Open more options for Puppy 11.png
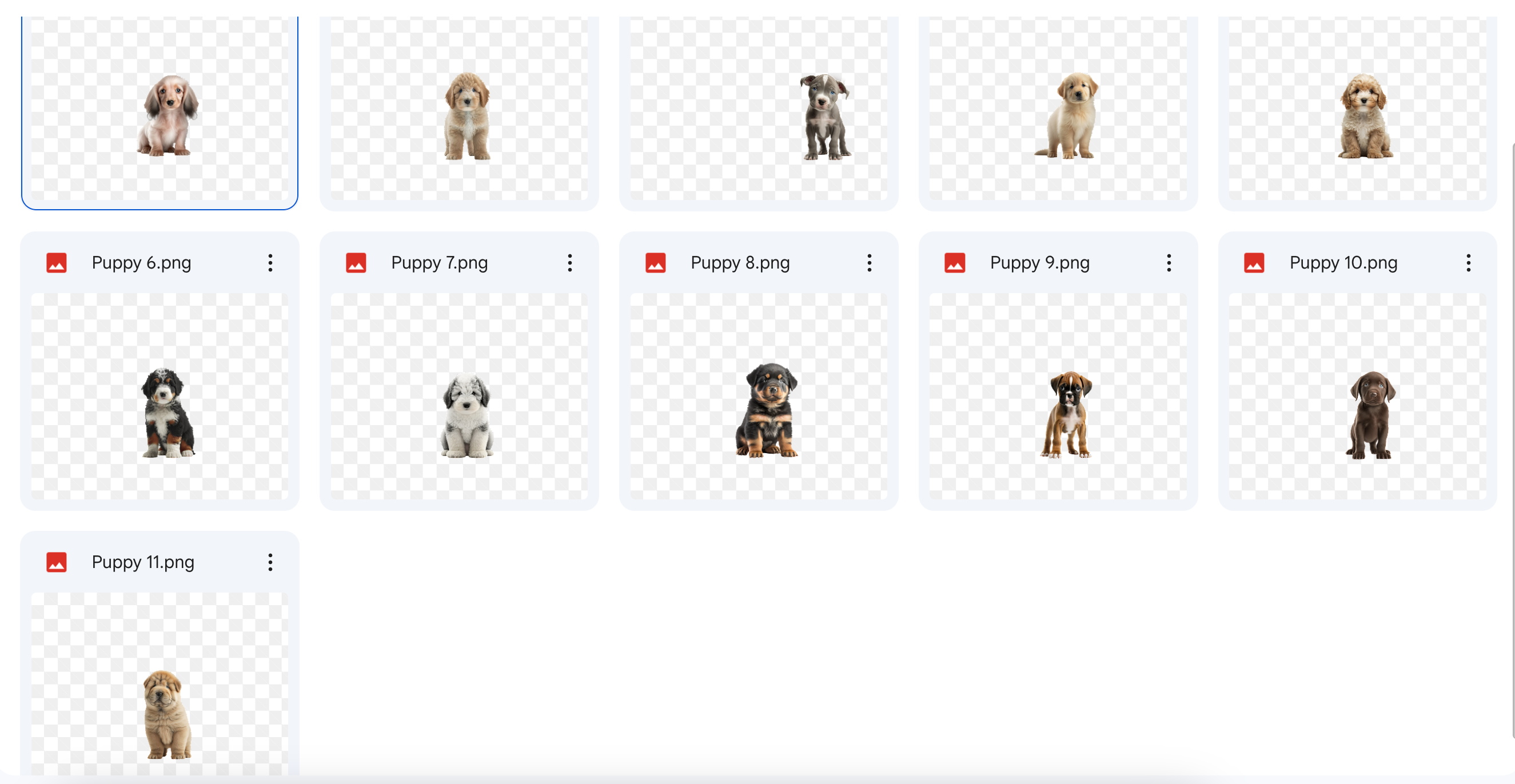Viewport: 1515px width, 784px height. click(x=270, y=562)
